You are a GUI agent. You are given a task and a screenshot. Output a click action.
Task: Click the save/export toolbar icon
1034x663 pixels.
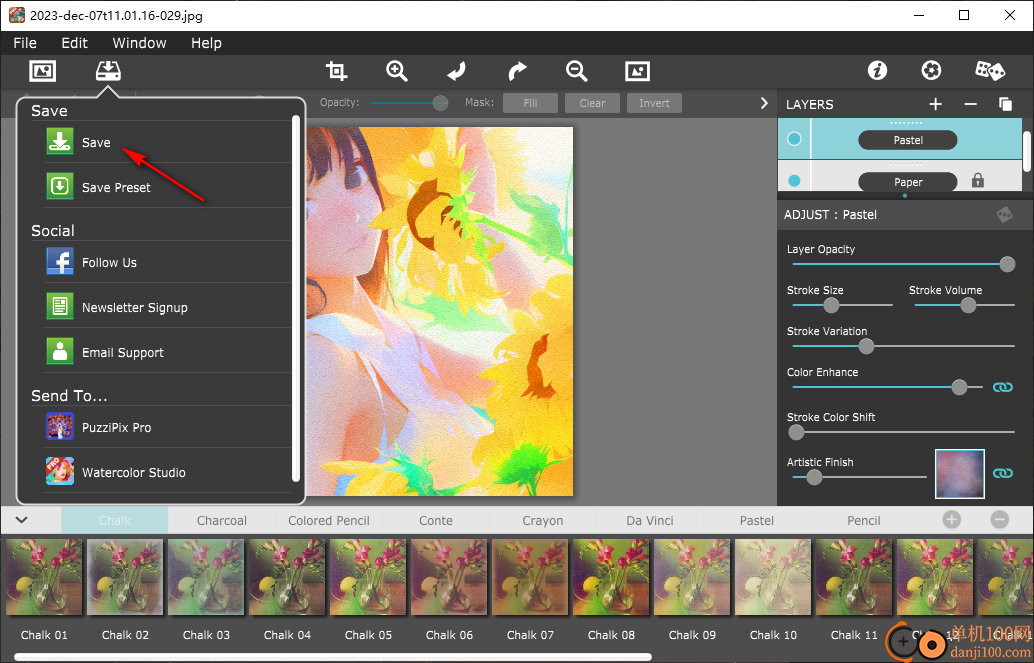click(x=108, y=71)
